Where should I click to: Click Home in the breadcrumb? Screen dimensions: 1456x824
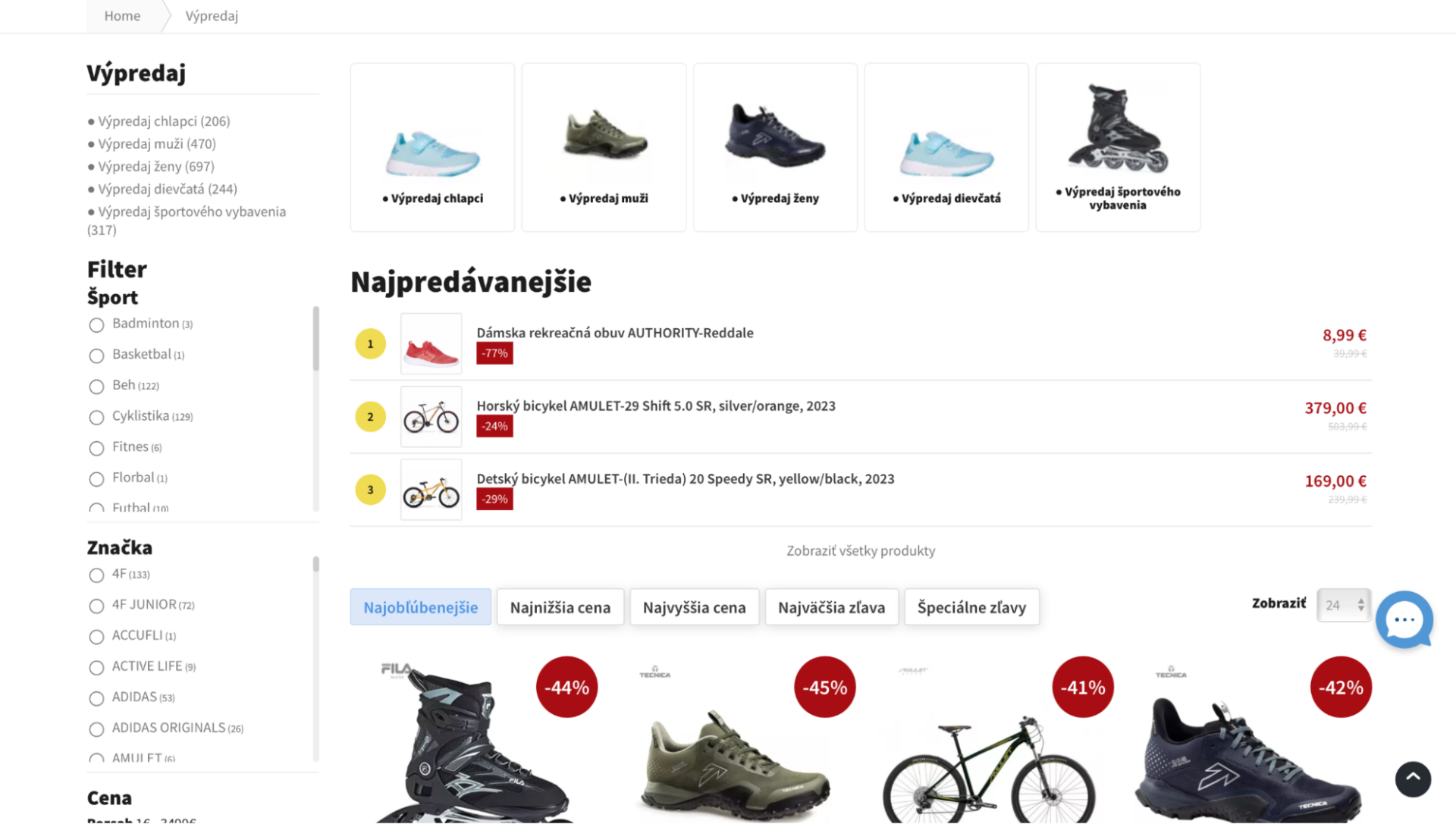pyautogui.click(x=122, y=16)
